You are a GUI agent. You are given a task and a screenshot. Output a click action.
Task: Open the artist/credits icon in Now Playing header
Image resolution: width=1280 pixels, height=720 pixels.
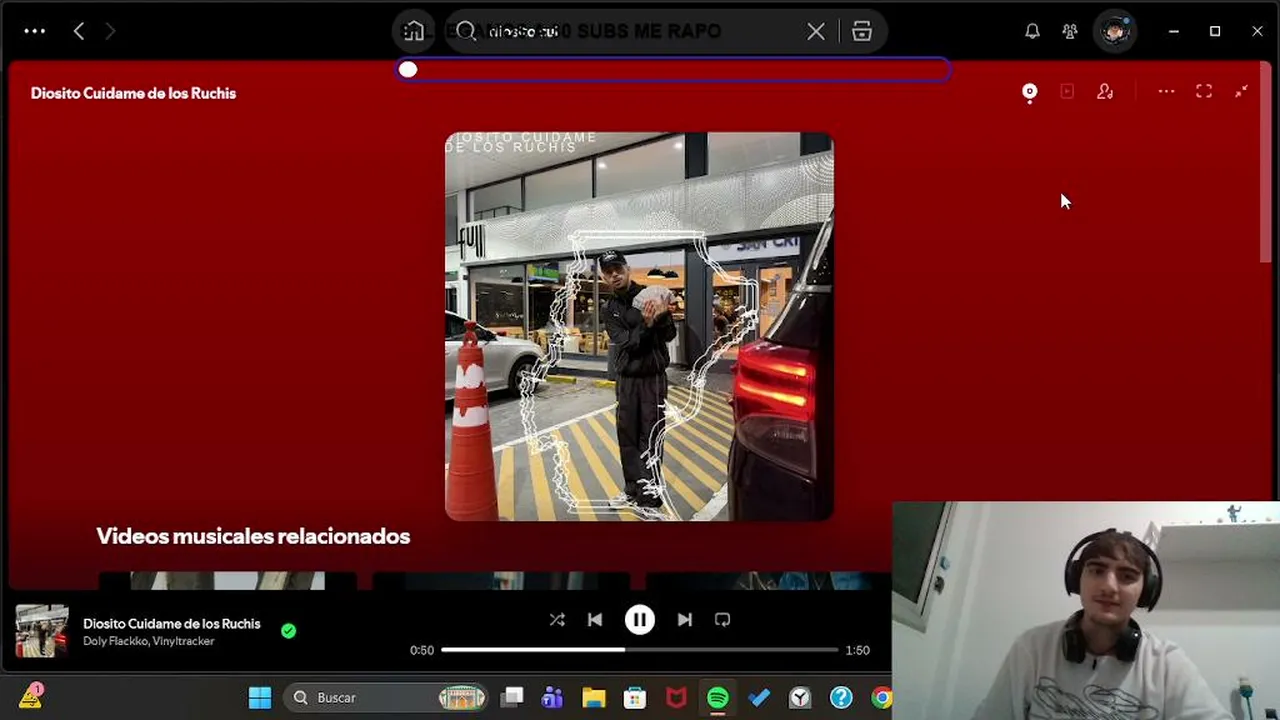point(1105,92)
